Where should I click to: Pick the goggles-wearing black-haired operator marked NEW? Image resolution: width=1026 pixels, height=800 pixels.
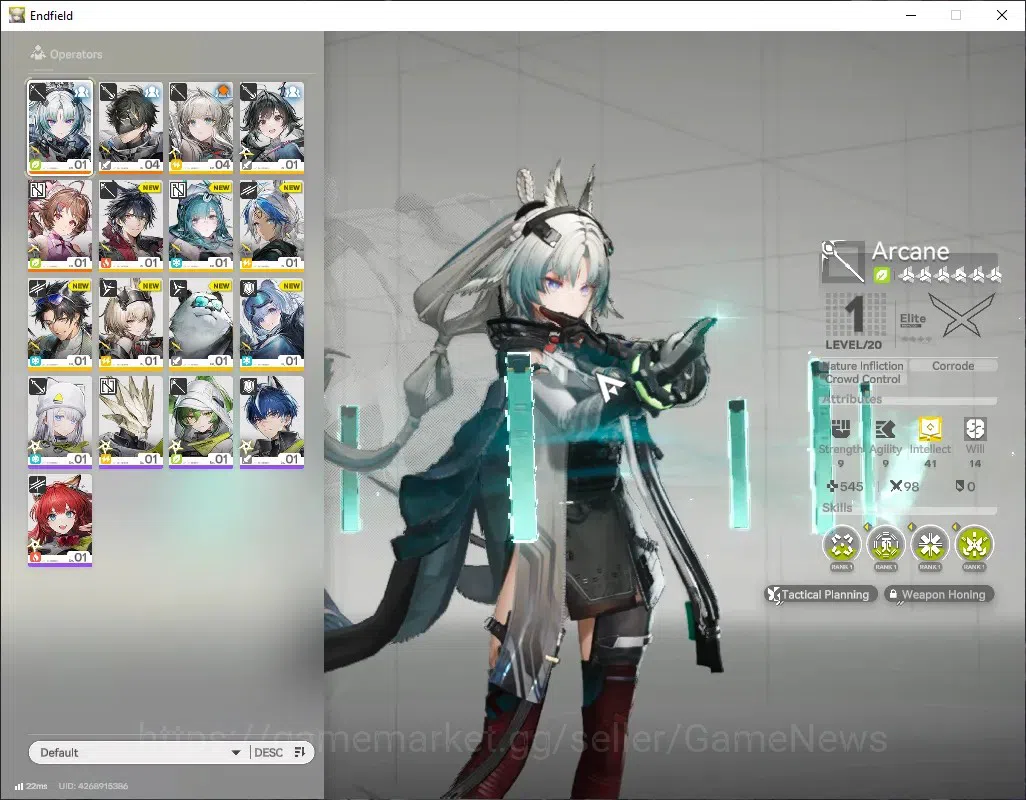[60, 324]
